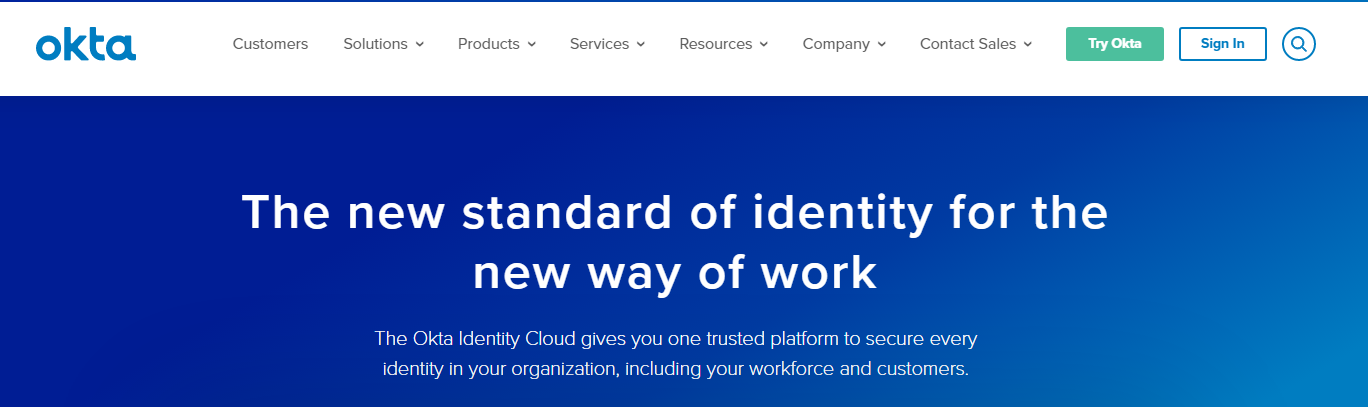The width and height of the screenshot is (1368, 407).
Task: Open the Resources menu
Action: (x=715, y=44)
